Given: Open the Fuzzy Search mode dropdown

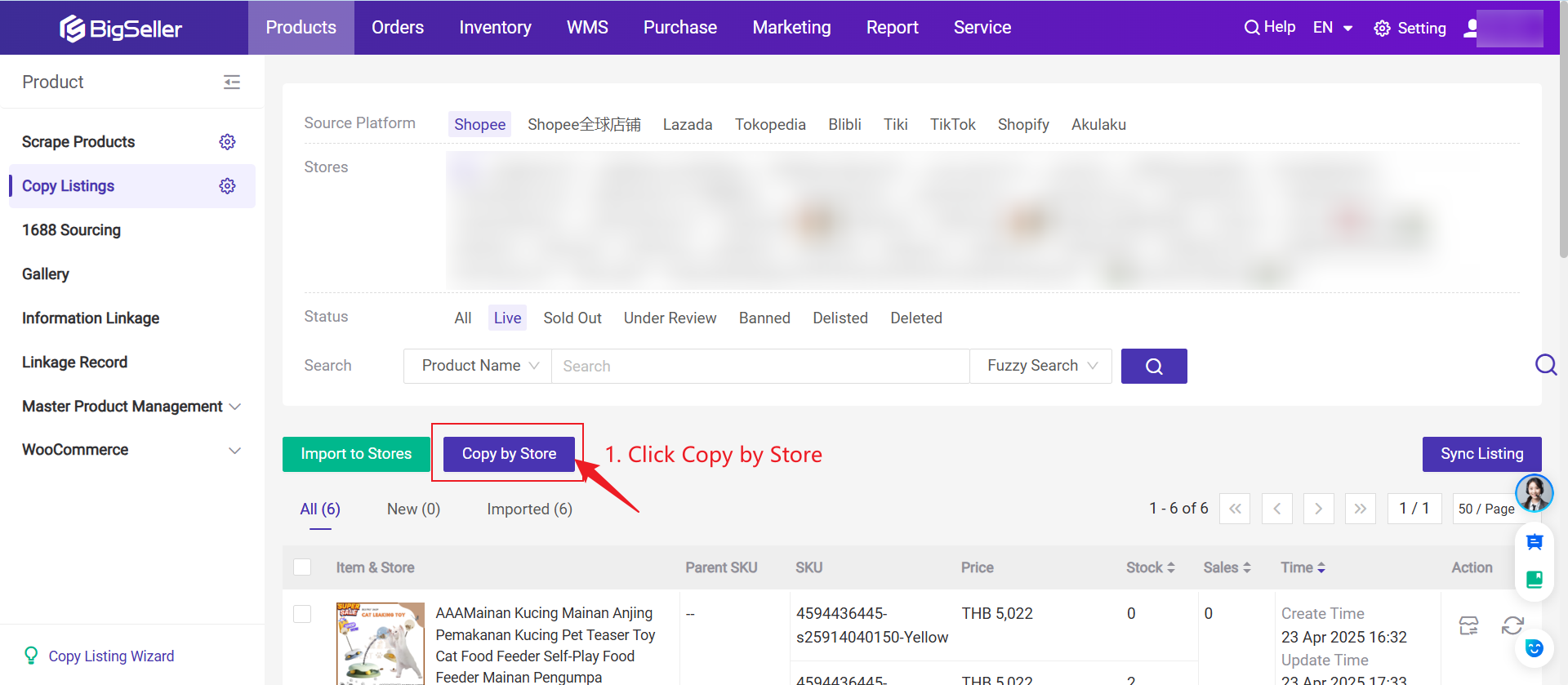Looking at the screenshot, I should (1040, 366).
